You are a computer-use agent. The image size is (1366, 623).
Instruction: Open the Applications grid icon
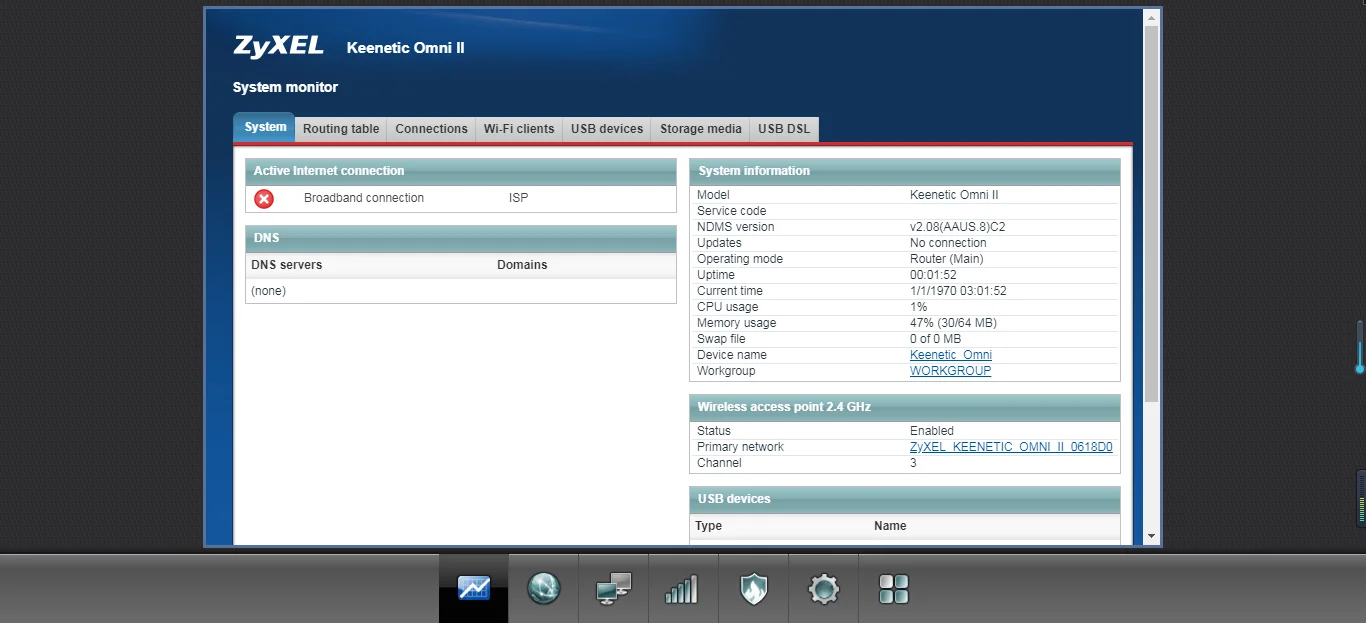pos(893,588)
